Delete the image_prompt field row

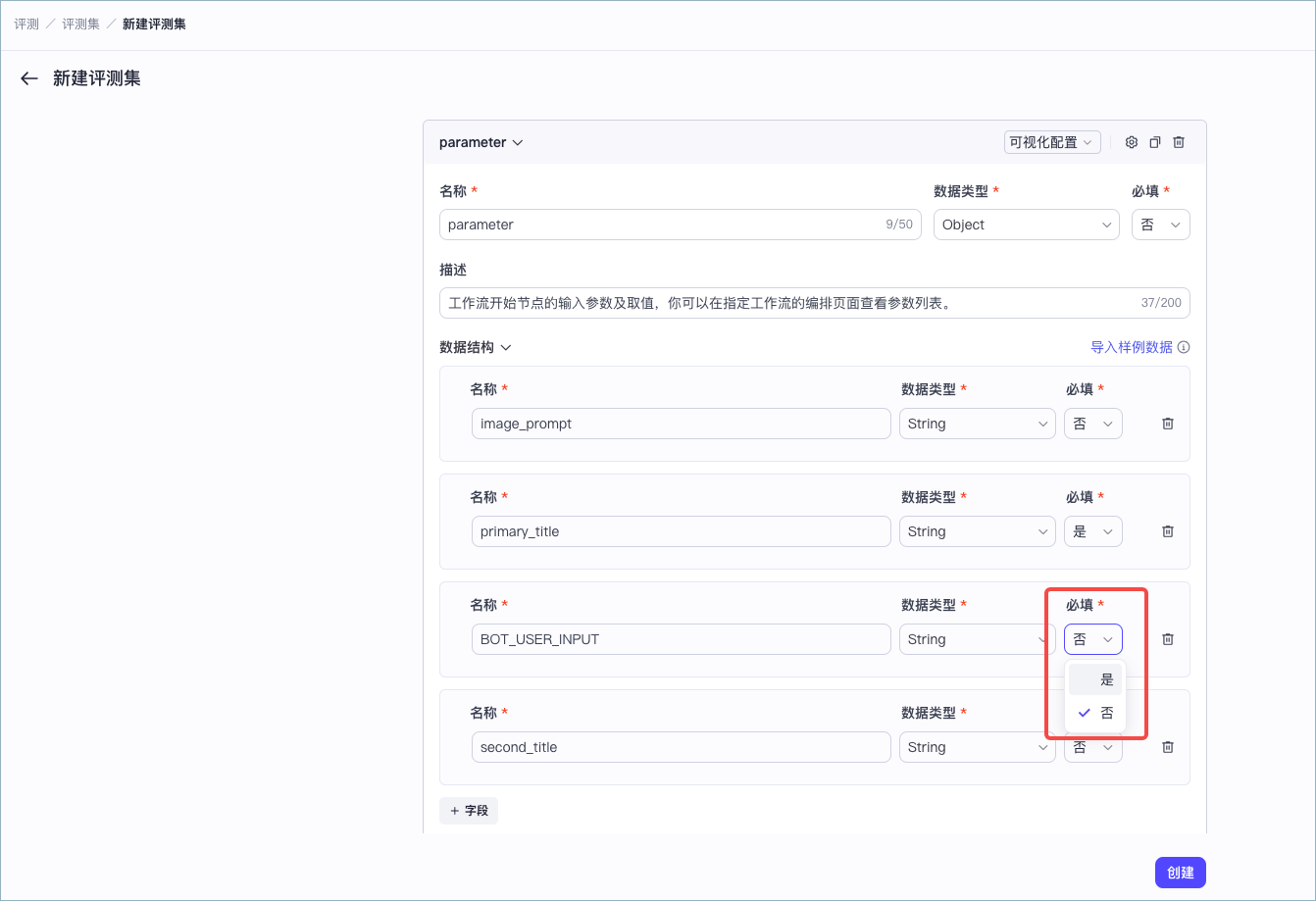1168,424
